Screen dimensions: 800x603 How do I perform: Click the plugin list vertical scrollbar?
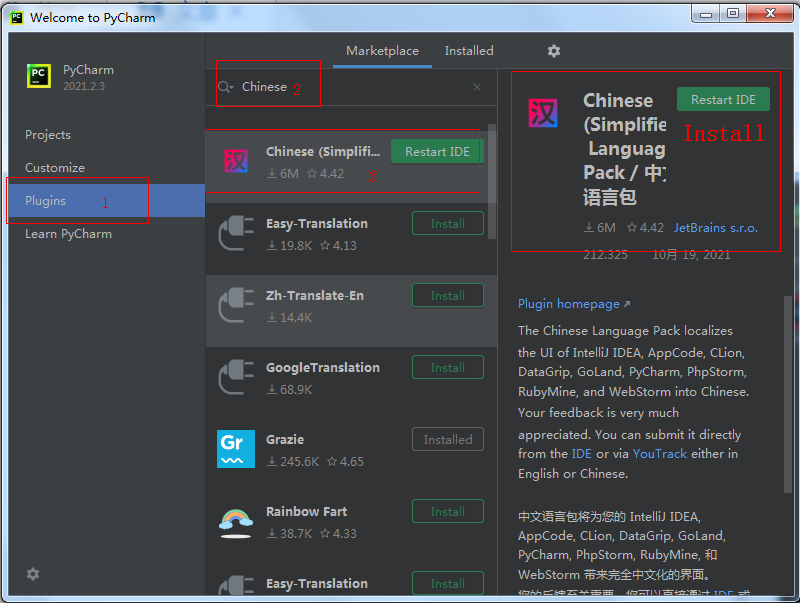(x=491, y=180)
